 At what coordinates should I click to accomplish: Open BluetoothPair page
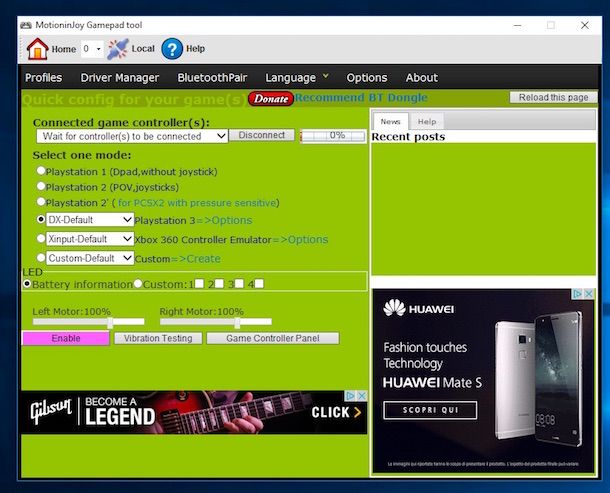pos(212,78)
